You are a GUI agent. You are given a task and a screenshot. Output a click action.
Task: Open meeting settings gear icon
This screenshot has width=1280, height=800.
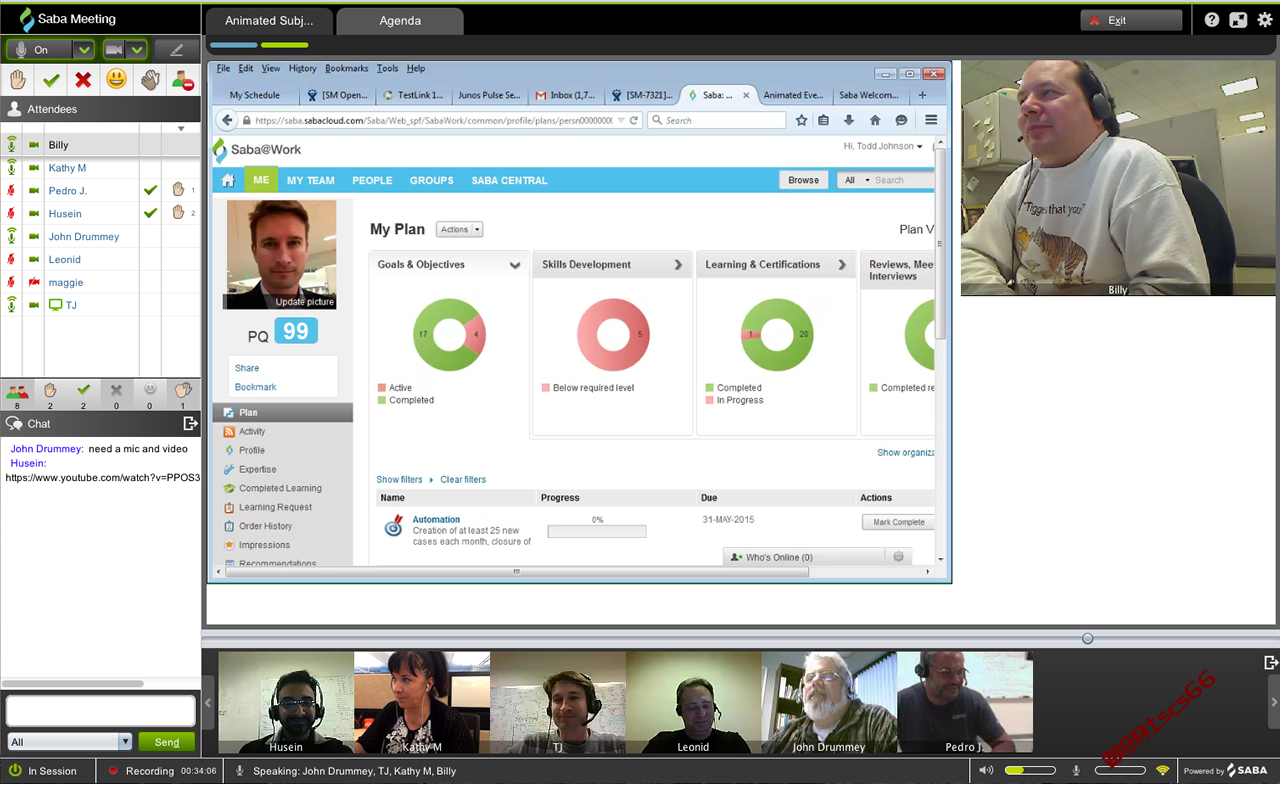coord(1265,20)
